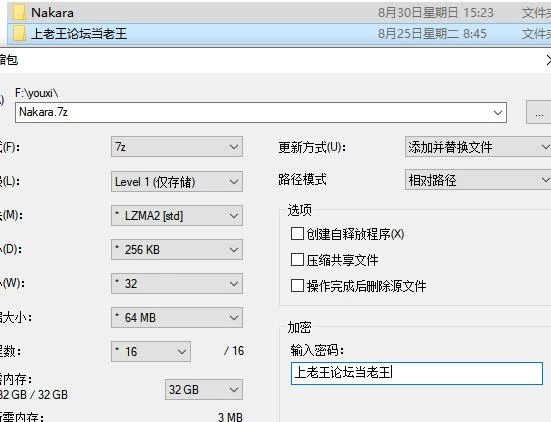Open the 256 KB dictionary size dropdown
Screen dimensions: 551x422
click(177, 249)
